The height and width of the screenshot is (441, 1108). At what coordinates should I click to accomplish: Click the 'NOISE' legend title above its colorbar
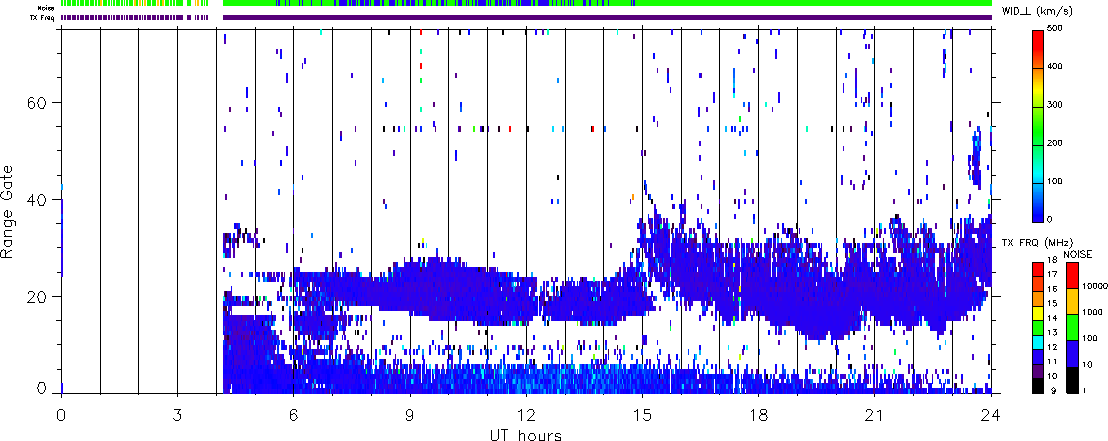(1078, 254)
